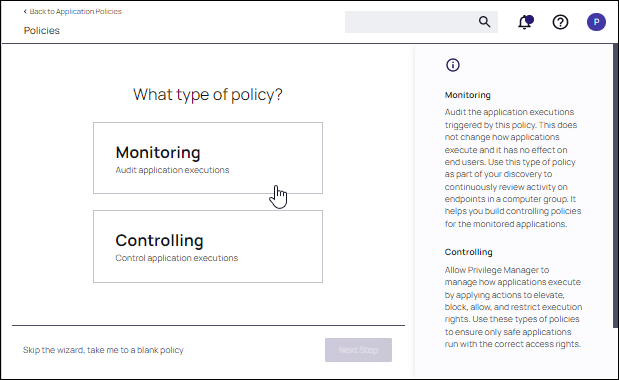Select the Monitoring policy type card
This screenshot has height=380, width=619.
point(208,158)
